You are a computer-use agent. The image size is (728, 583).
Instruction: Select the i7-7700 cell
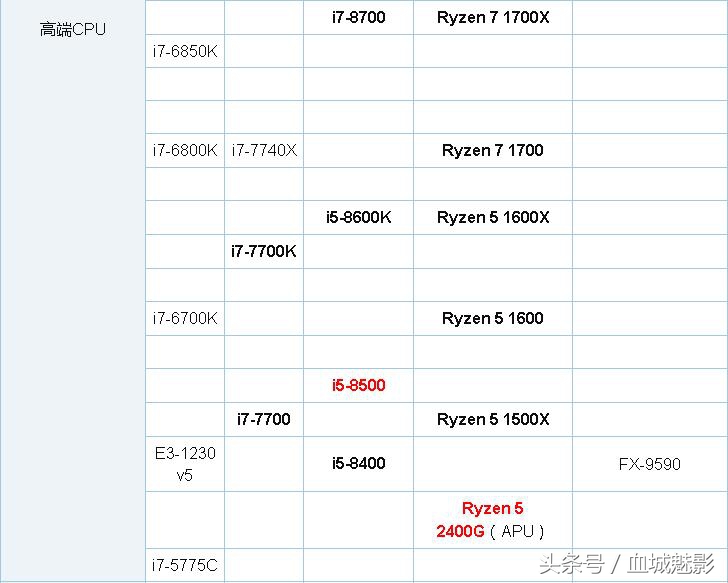pyautogui.click(x=264, y=420)
